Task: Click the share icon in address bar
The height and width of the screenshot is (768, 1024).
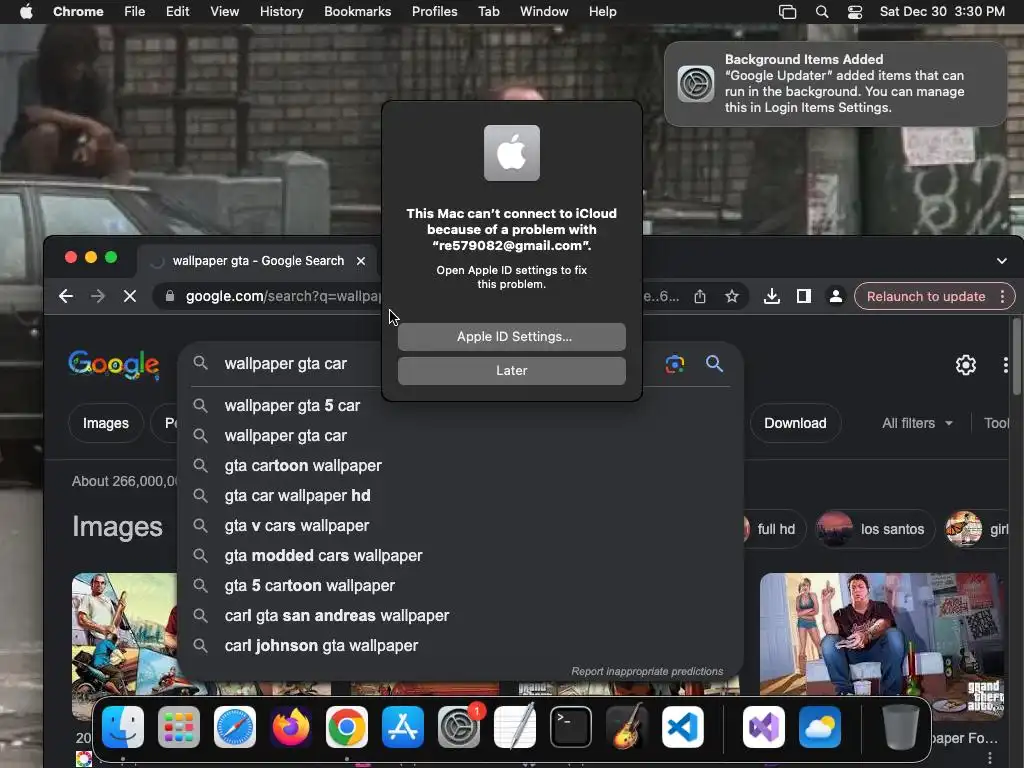Action: pos(700,296)
